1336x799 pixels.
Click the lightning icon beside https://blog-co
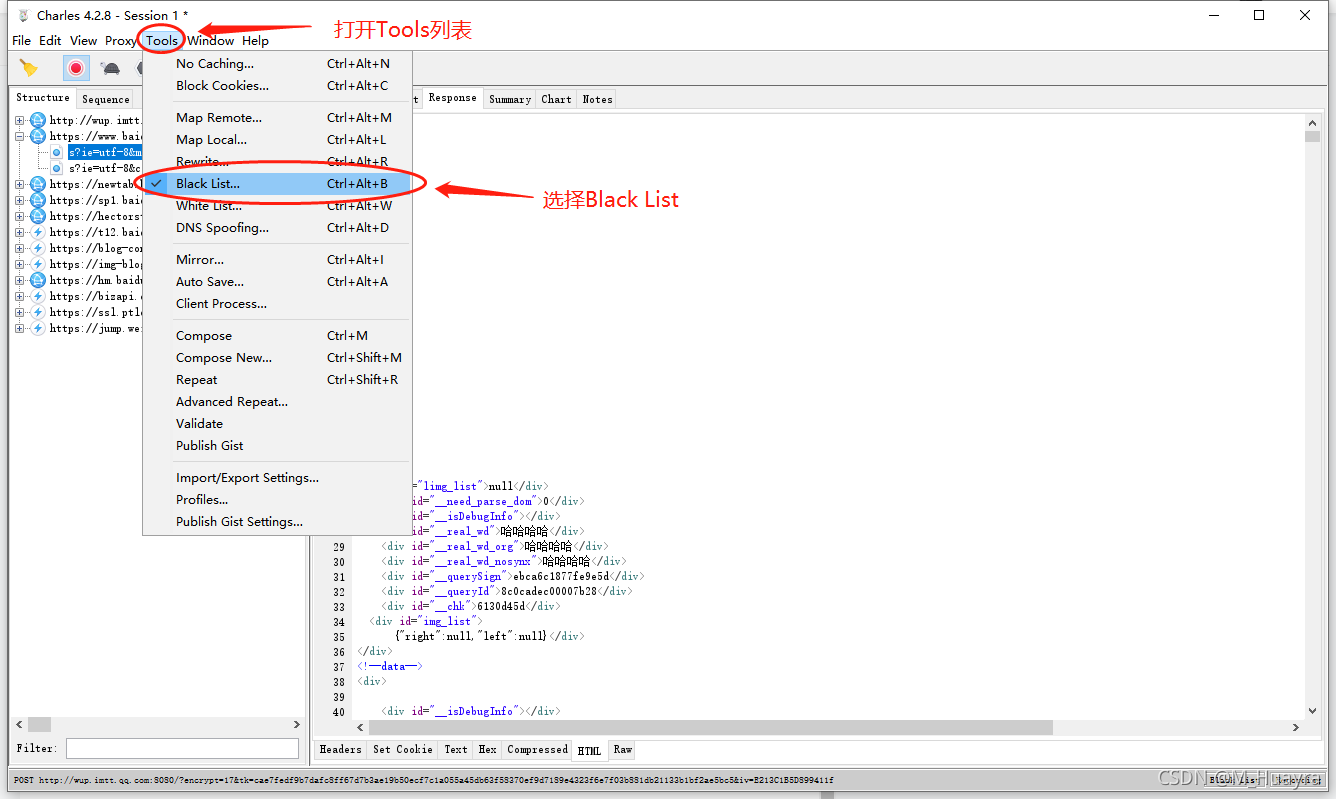(38, 248)
